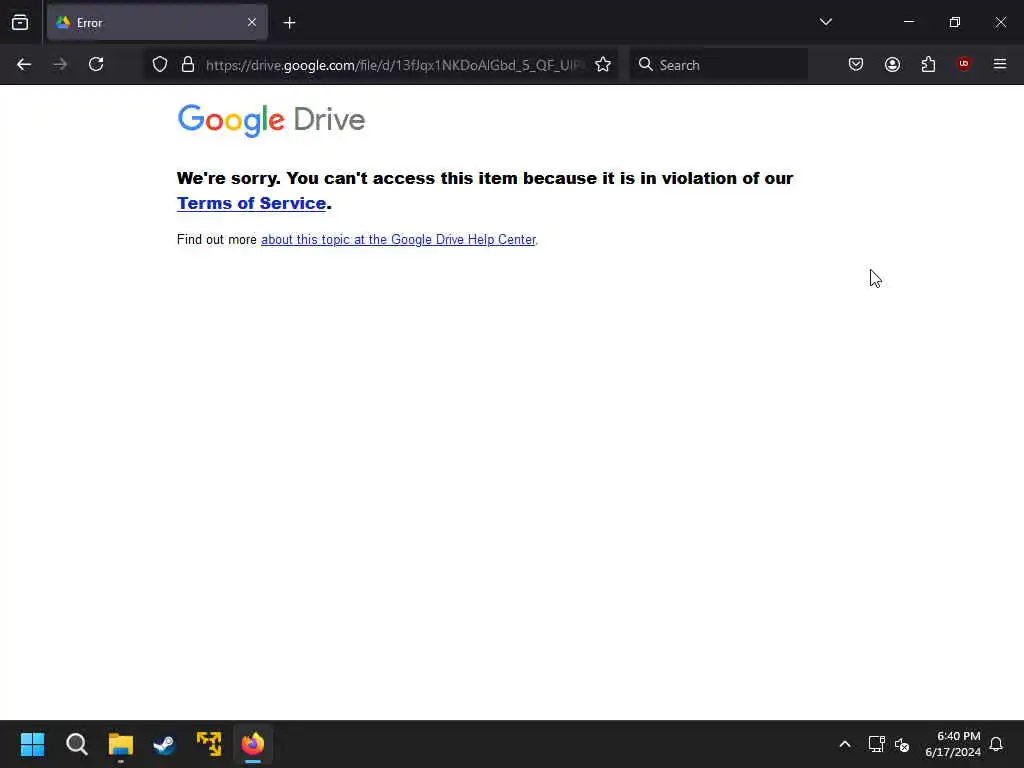Go forward one page
Viewport: 1024px width, 768px height.
pyautogui.click(x=60, y=64)
